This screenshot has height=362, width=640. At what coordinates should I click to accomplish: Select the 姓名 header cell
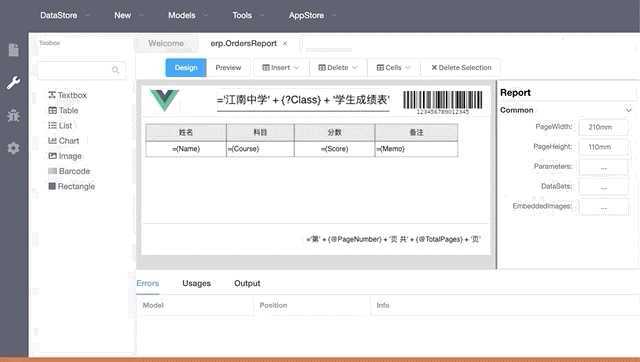click(186, 132)
